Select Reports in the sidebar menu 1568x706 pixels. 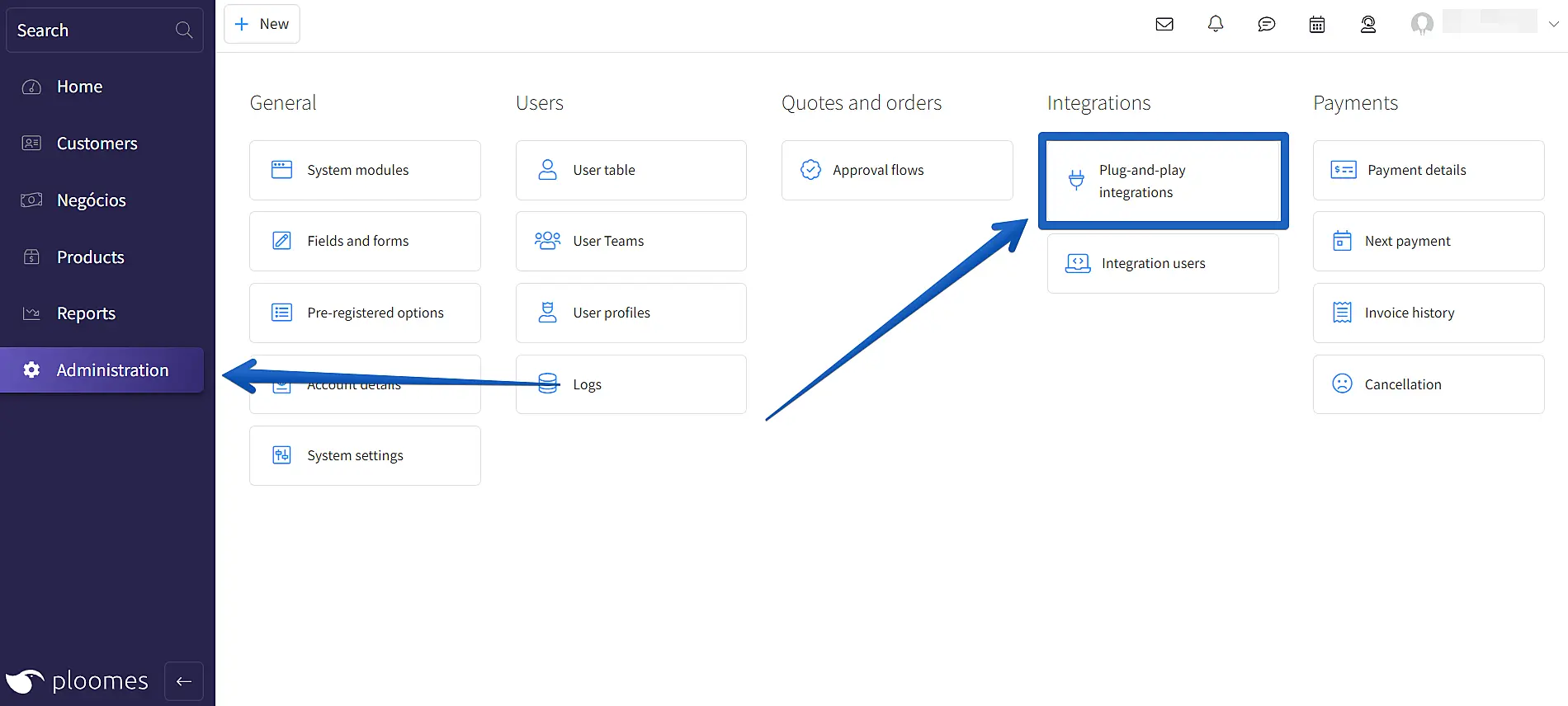click(x=86, y=313)
